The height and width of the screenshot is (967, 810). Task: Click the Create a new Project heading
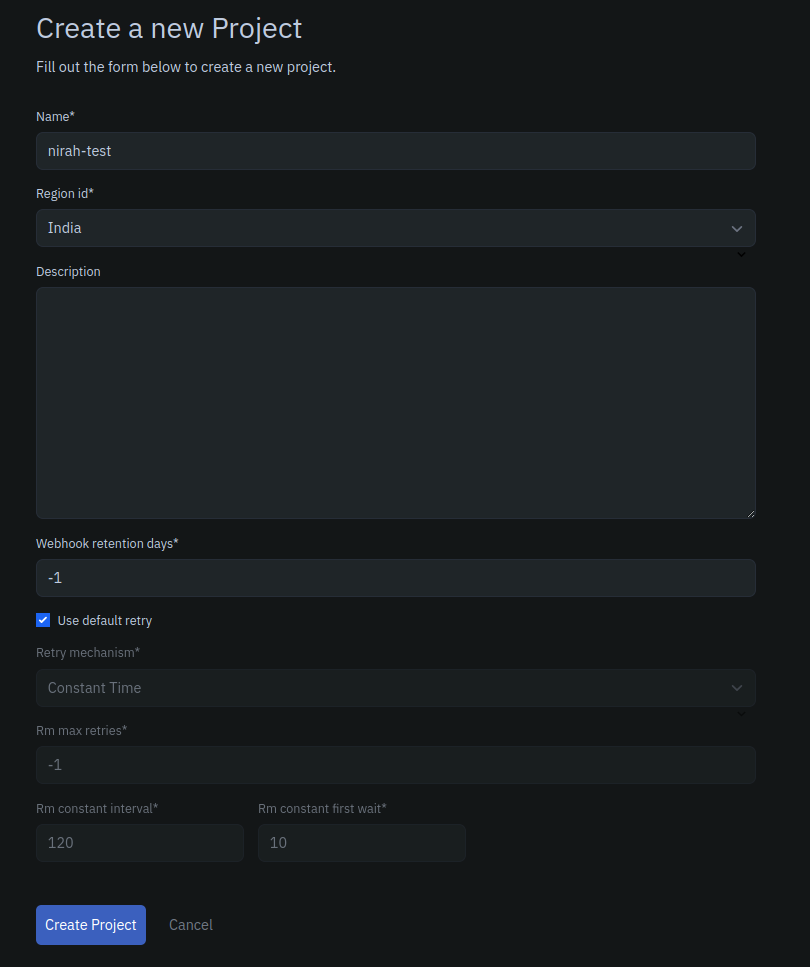coord(168,29)
